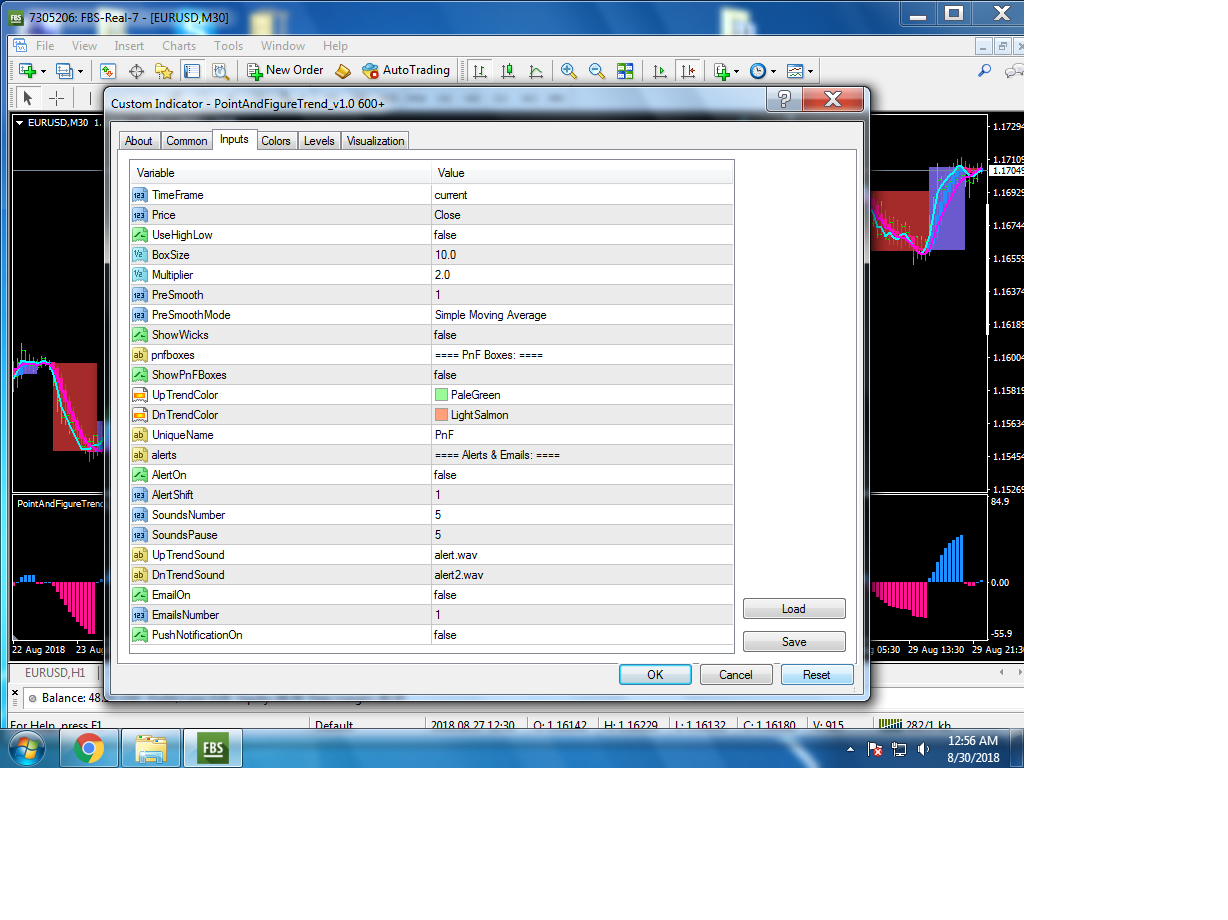Click the bar chart type icon

(x=480, y=71)
